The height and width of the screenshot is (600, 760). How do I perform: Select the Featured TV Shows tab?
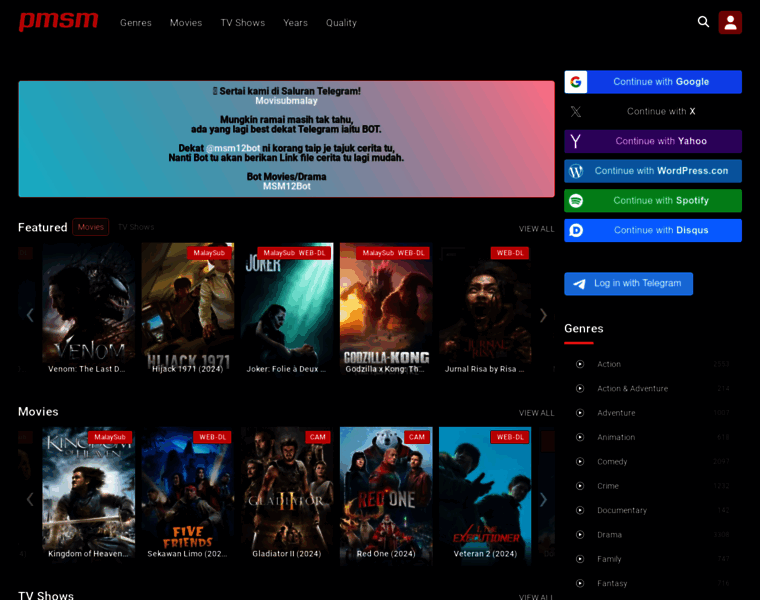coord(136,227)
